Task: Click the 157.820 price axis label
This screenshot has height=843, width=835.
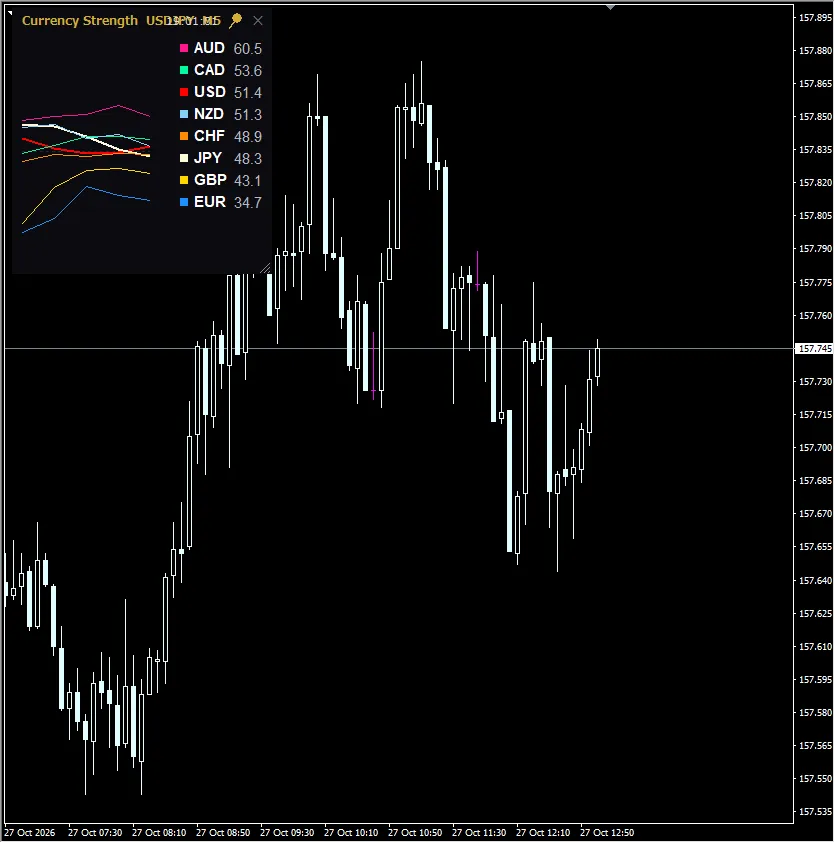Action: (x=815, y=183)
